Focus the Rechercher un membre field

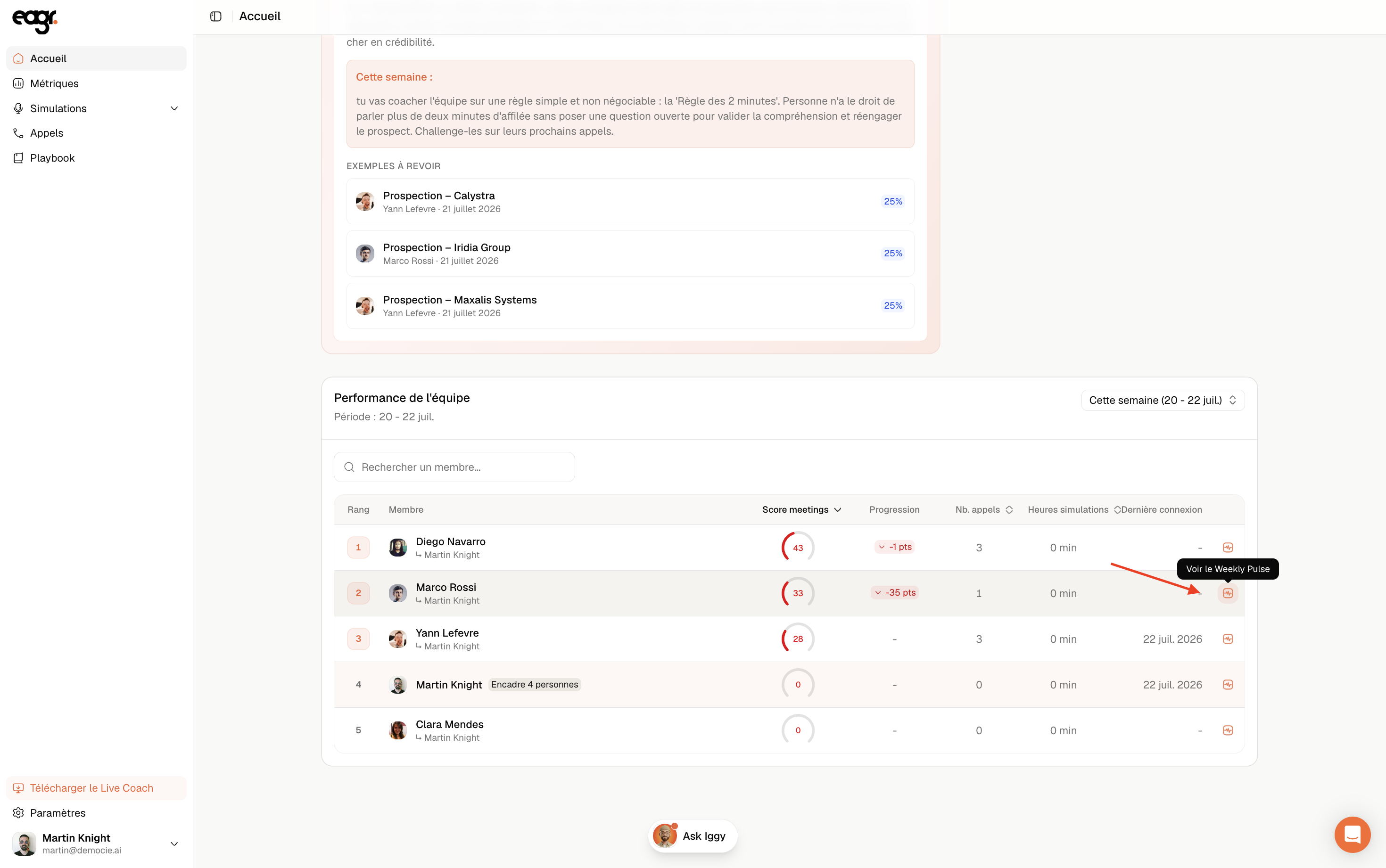pyautogui.click(x=454, y=467)
